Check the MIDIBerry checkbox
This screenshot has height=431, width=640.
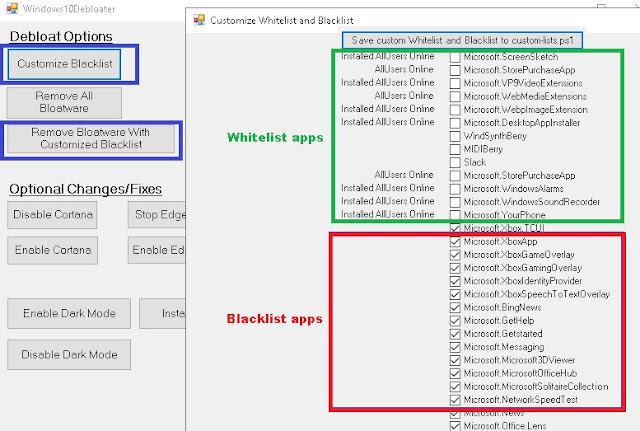tap(455, 149)
